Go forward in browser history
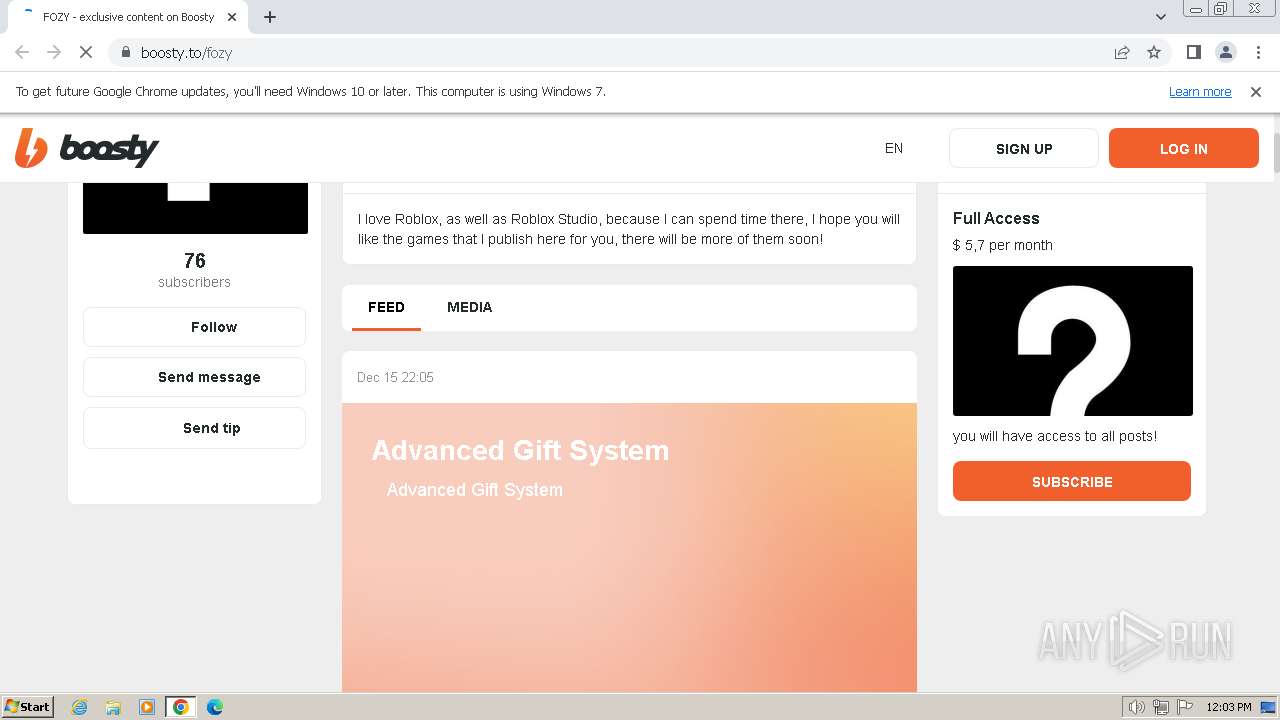 click(54, 52)
